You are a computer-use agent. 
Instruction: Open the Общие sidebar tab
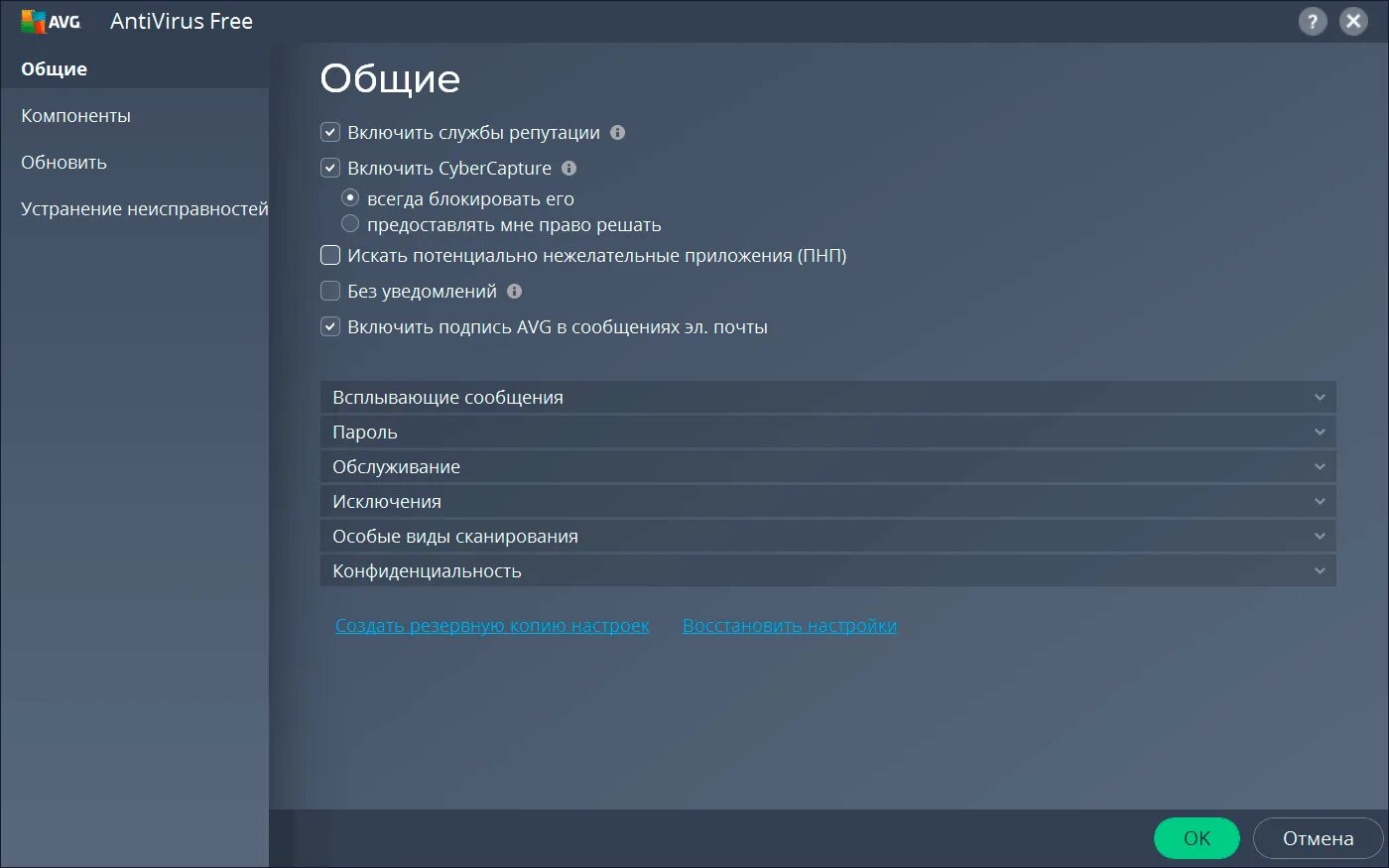click(134, 68)
